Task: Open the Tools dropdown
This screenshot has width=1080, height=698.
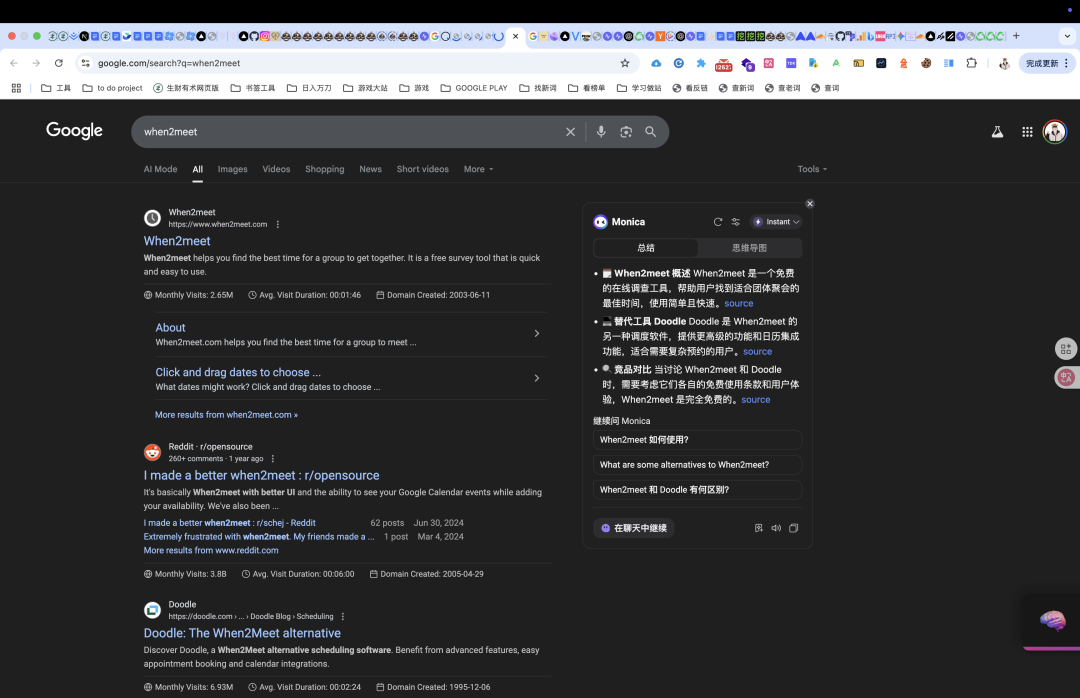Action: pos(812,169)
